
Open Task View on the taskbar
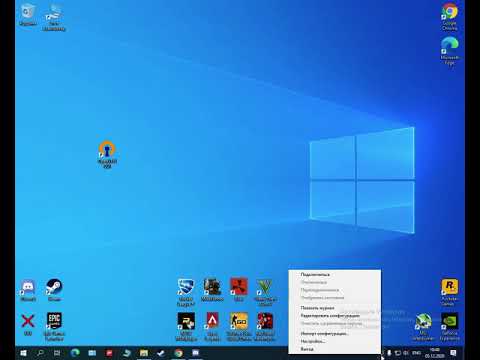pyautogui.click(x=57, y=353)
